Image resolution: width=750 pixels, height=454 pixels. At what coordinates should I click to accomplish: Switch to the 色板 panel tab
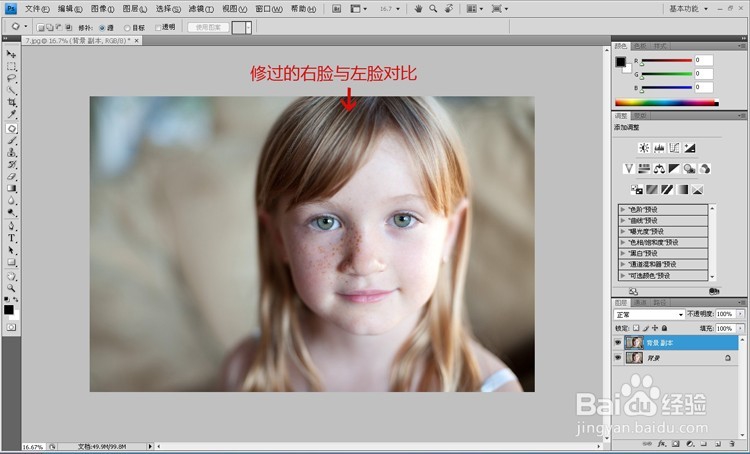[640, 46]
